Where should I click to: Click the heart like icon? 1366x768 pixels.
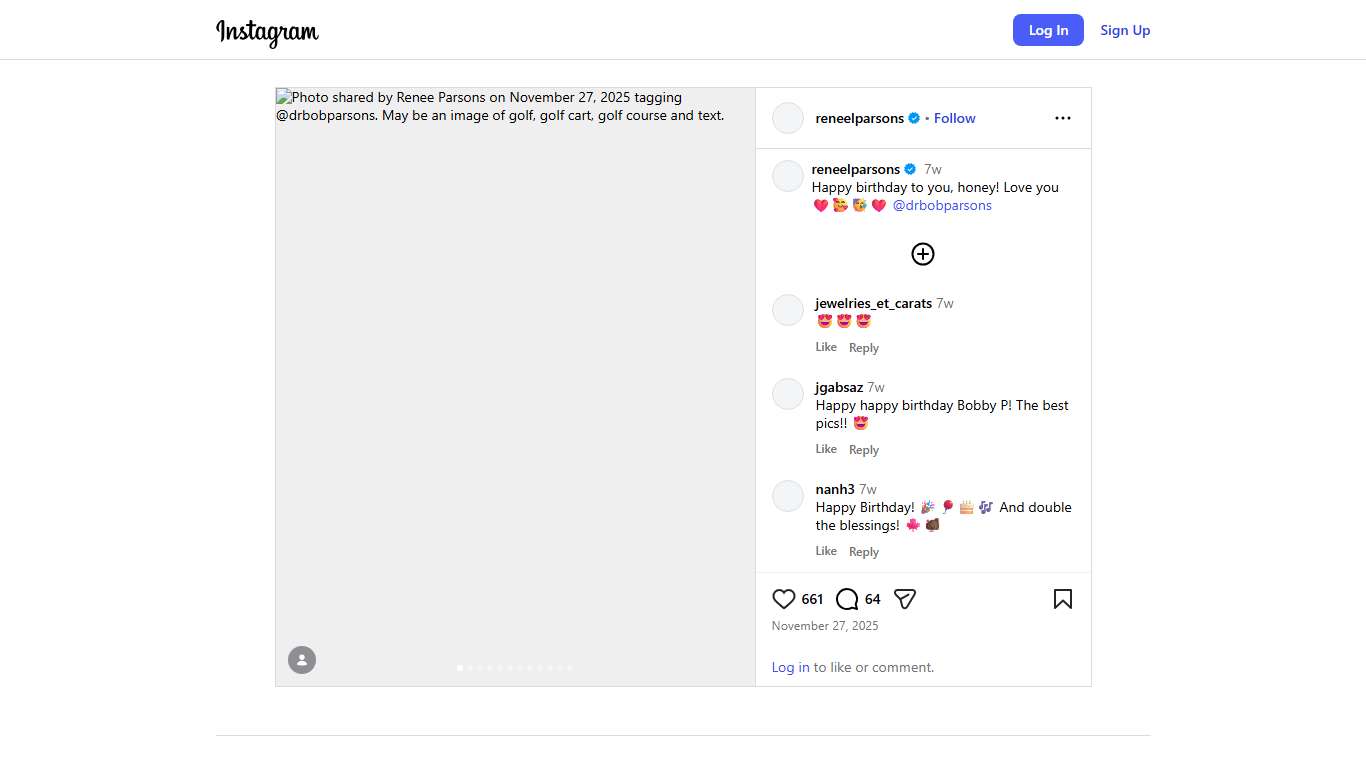click(784, 599)
